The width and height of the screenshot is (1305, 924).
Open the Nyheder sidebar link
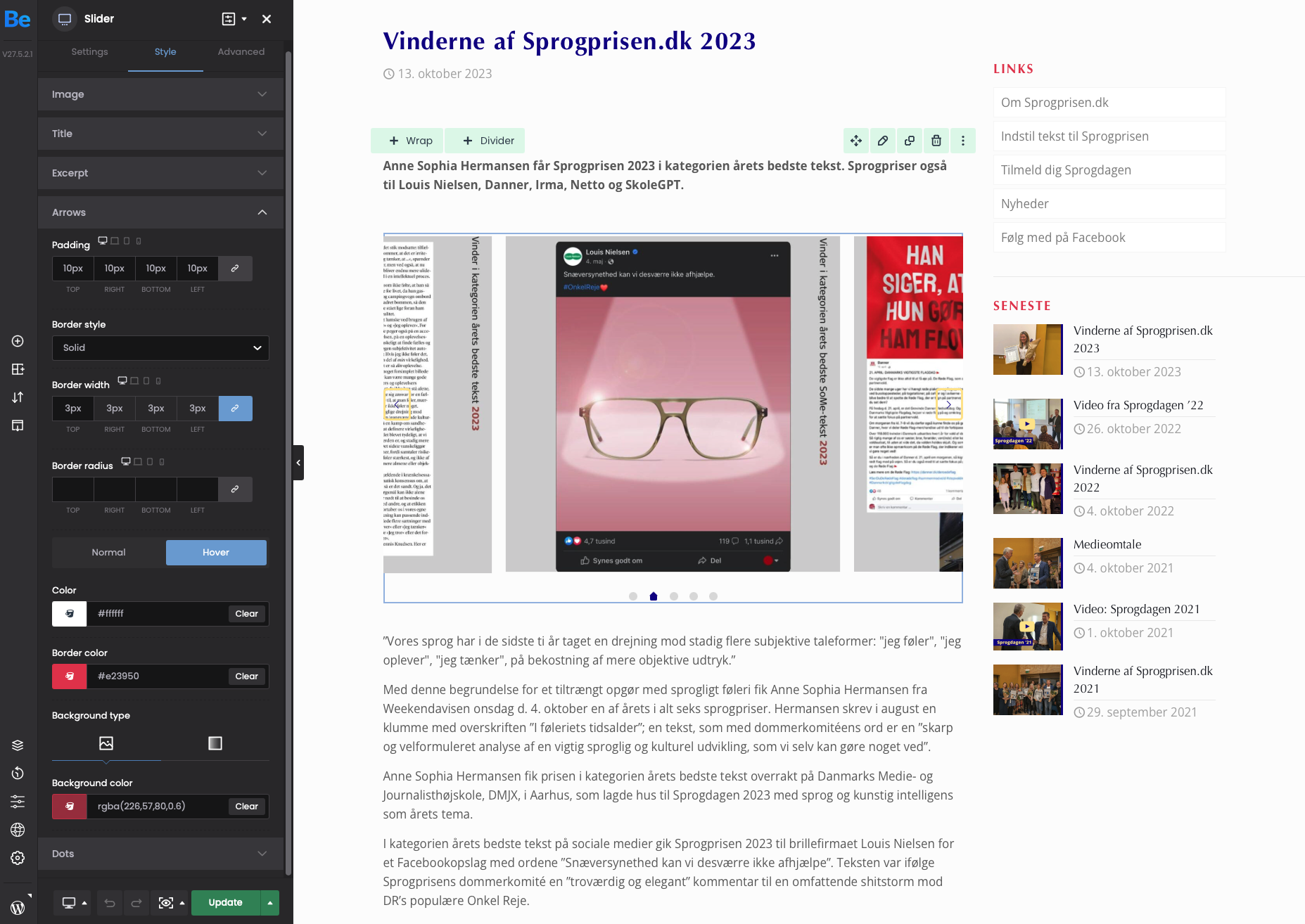1109,204
